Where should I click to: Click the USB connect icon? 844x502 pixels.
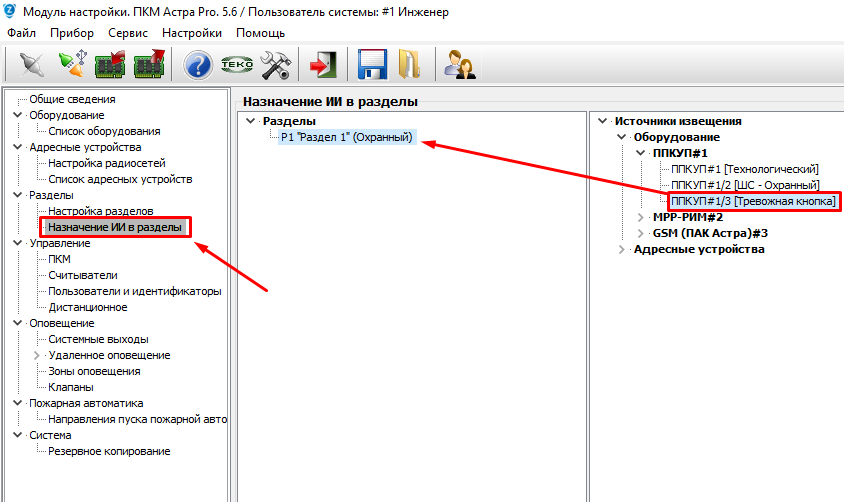[x=69, y=65]
